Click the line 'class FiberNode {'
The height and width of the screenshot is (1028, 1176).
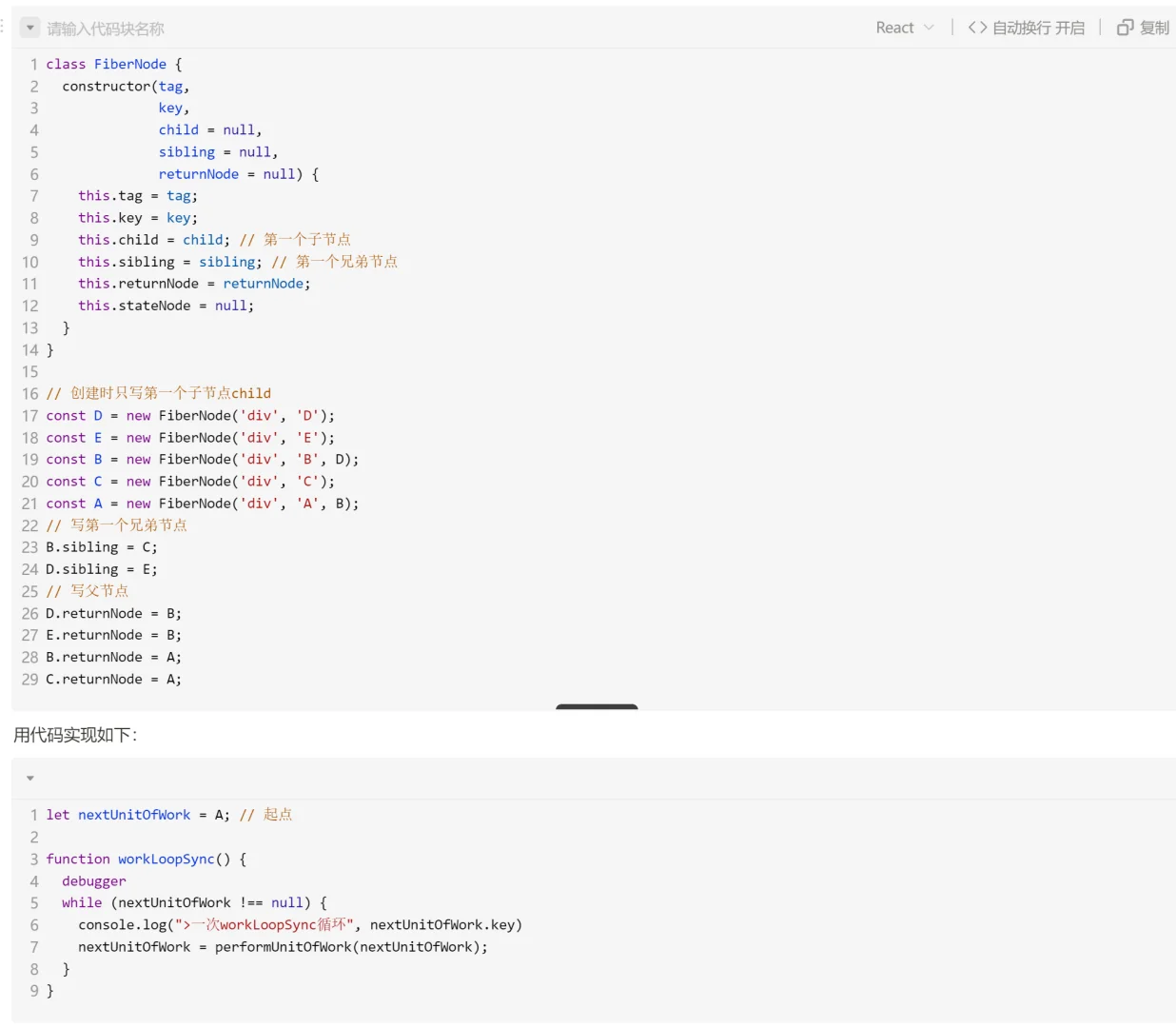tap(113, 64)
